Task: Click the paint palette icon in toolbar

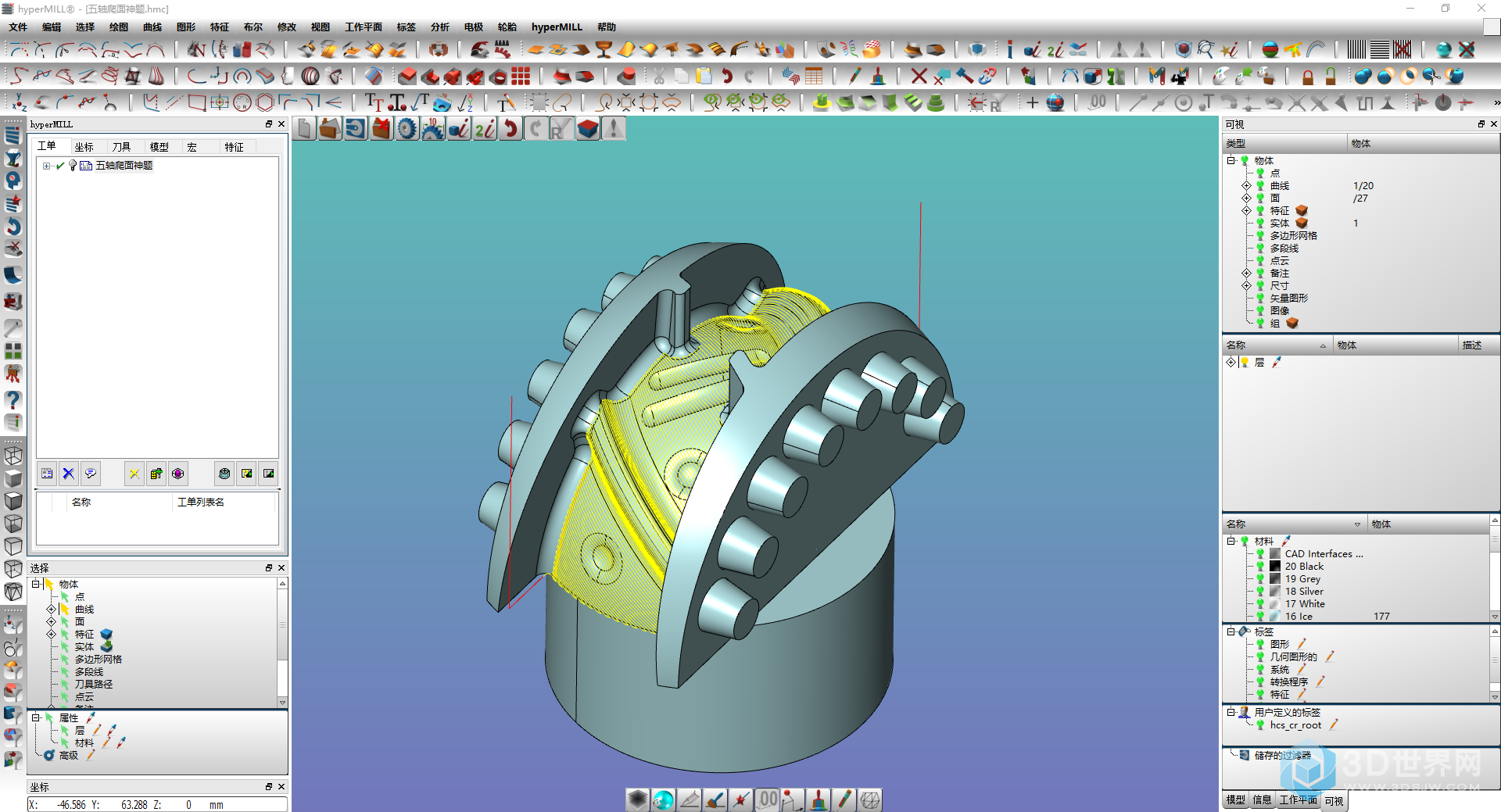Action: pos(1220,76)
